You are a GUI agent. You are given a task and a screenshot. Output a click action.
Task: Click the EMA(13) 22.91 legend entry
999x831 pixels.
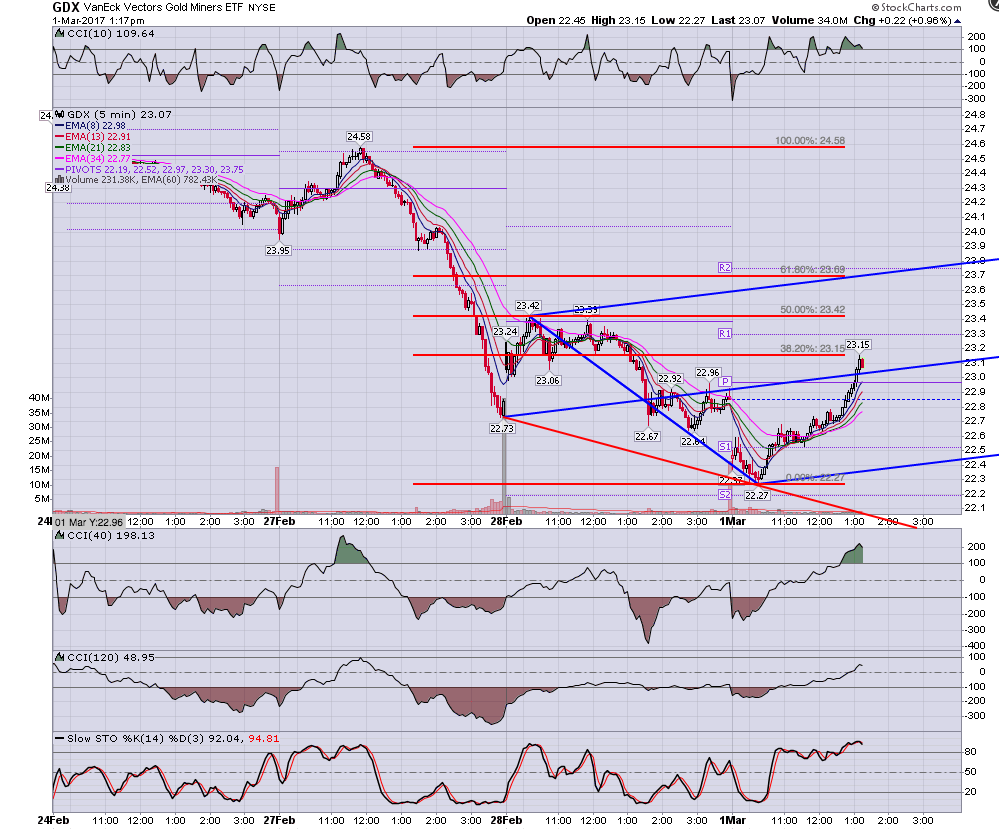97,137
